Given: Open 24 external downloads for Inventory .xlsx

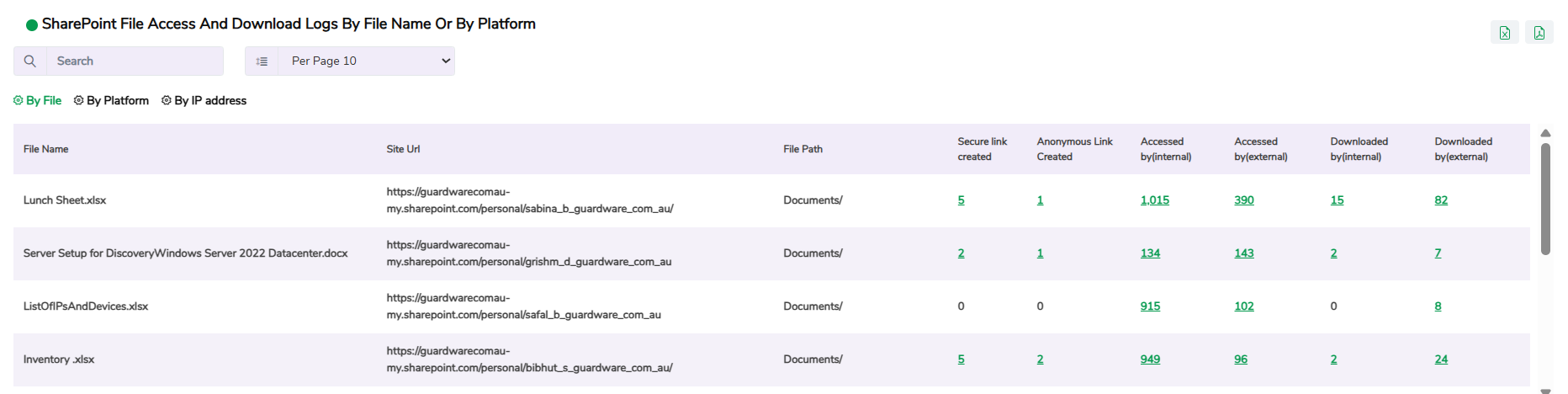Looking at the screenshot, I should click(1441, 359).
